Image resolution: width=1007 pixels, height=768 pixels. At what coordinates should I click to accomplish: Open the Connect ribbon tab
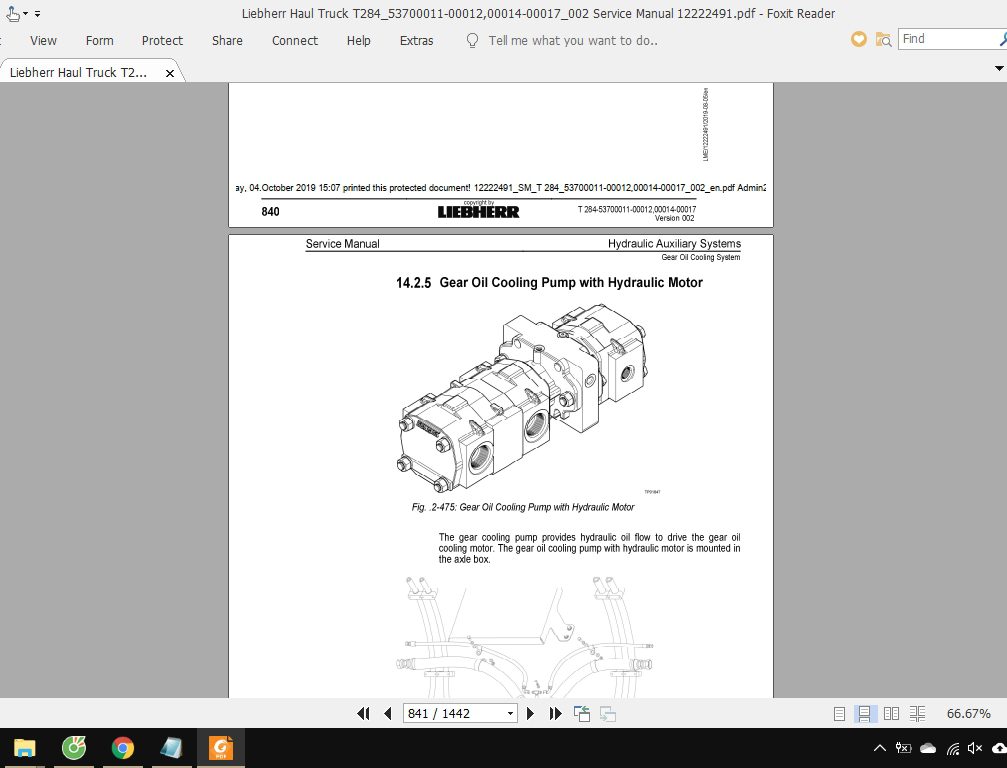295,40
